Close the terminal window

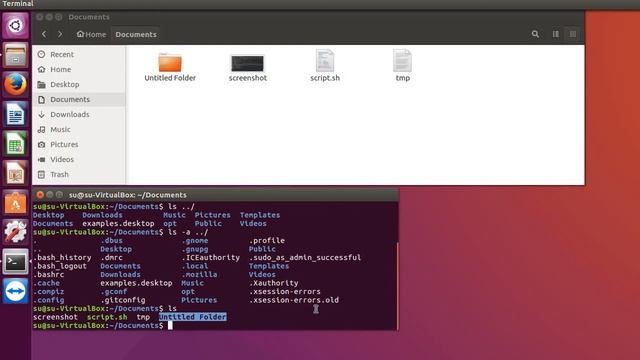[x=40, y=195]
